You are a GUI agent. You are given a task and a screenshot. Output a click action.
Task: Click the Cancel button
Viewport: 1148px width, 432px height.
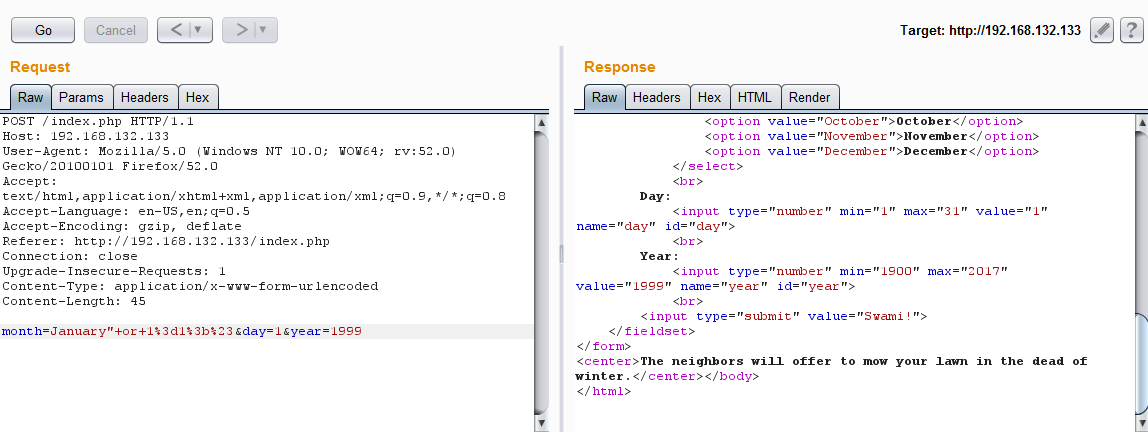(116, 30)
